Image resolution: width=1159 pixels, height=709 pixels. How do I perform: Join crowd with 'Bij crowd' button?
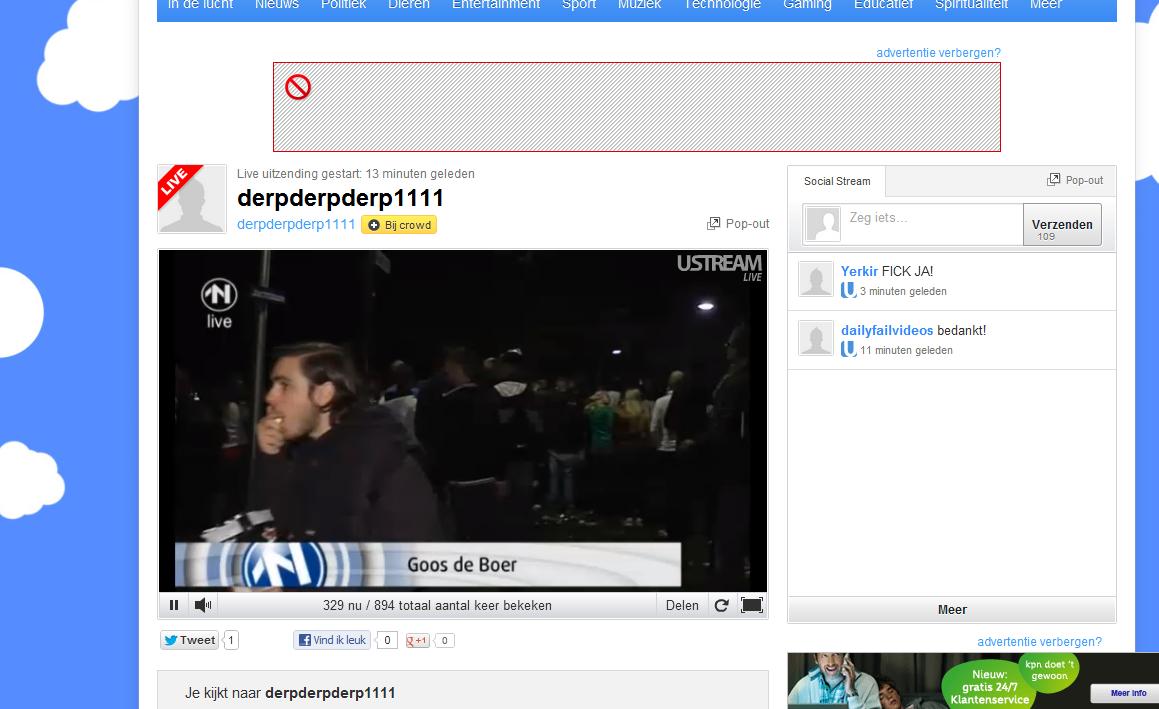click(400, 225)
